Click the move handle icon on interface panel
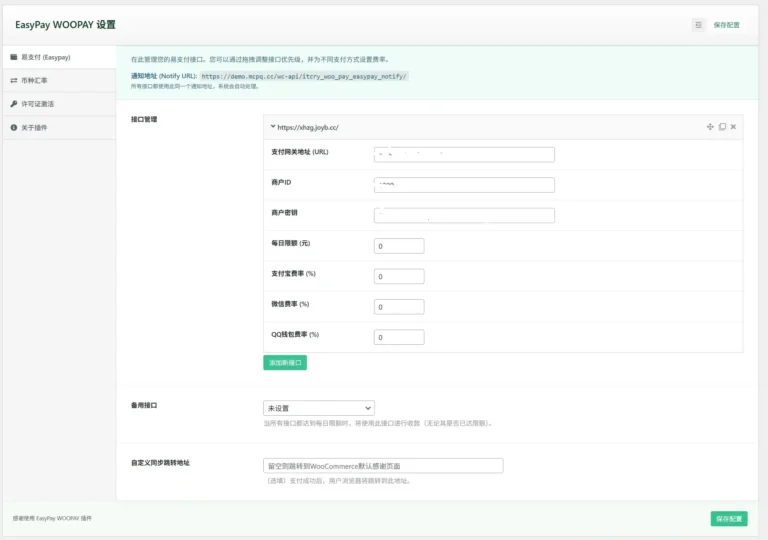The width and height of the screenshot is (768, 540). click(x=710, y=127)
